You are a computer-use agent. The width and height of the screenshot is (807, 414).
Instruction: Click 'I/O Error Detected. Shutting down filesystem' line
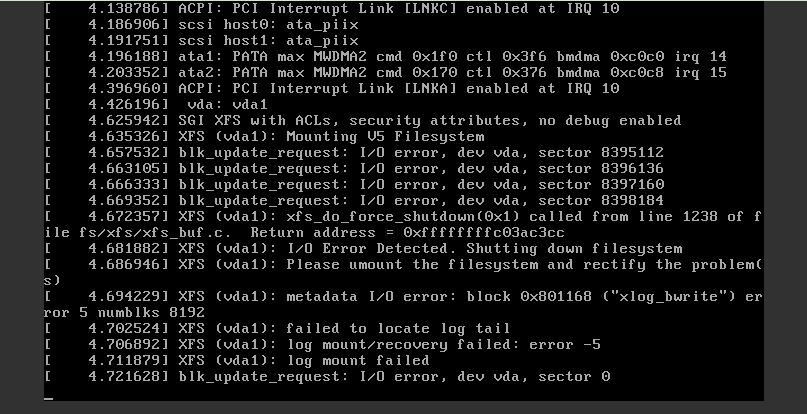point(363,249)
